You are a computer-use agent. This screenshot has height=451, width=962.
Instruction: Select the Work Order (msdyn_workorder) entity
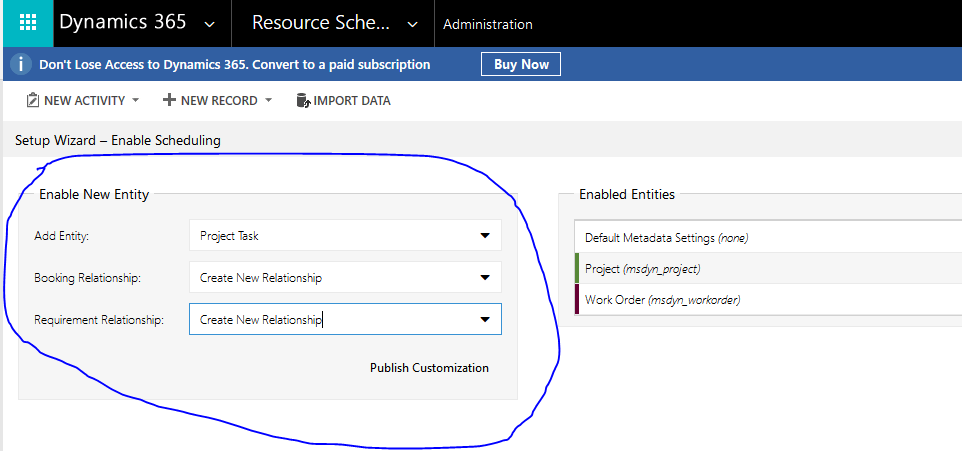768,300
